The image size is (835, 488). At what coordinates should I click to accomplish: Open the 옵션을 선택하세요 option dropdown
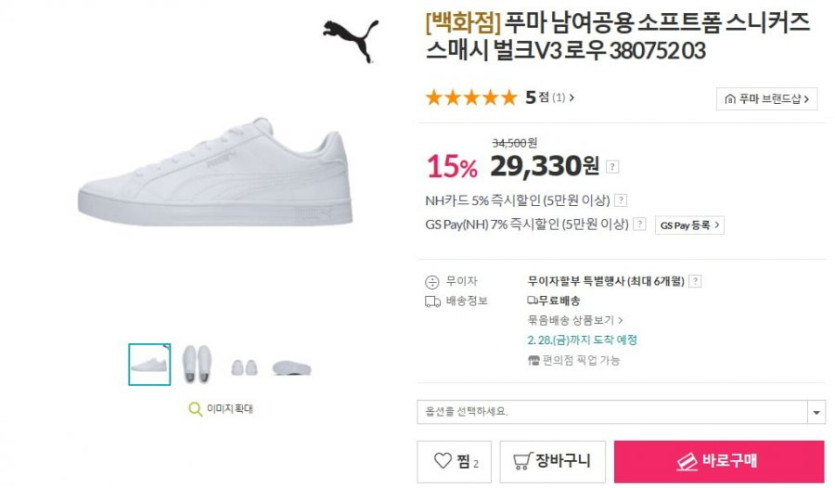tap(621, 412)
